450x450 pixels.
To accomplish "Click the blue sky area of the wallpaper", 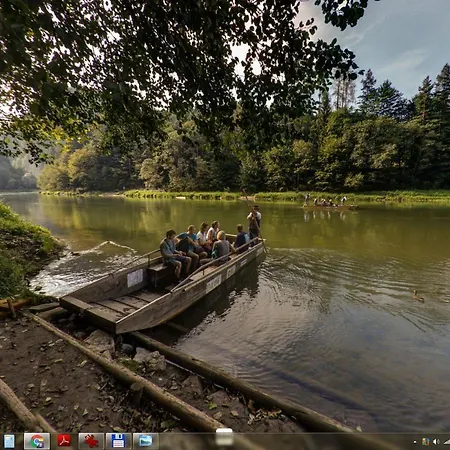I will pos(400,40).
